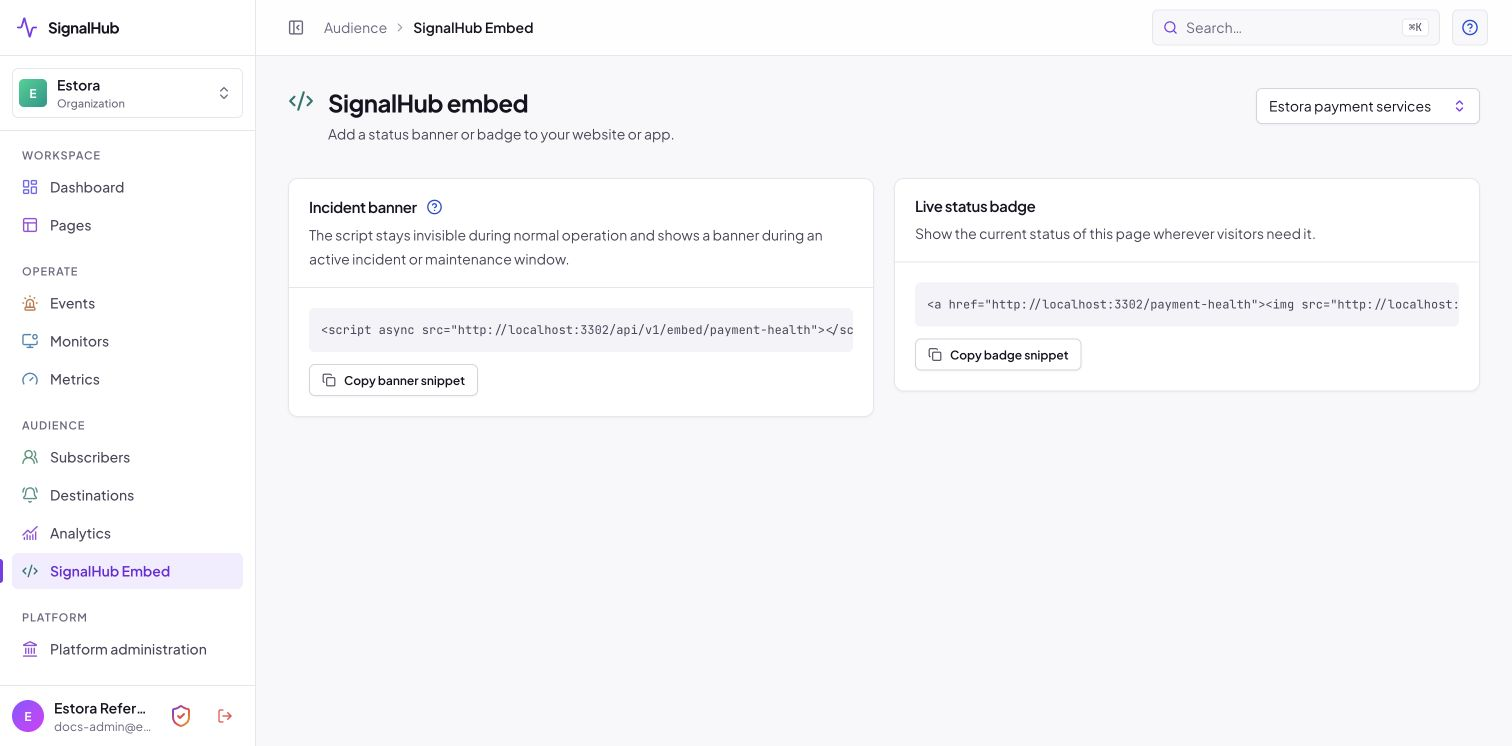This screenshot has height=746, width=1512.
Task: Open Platform administration
Action: coord(127,649)
